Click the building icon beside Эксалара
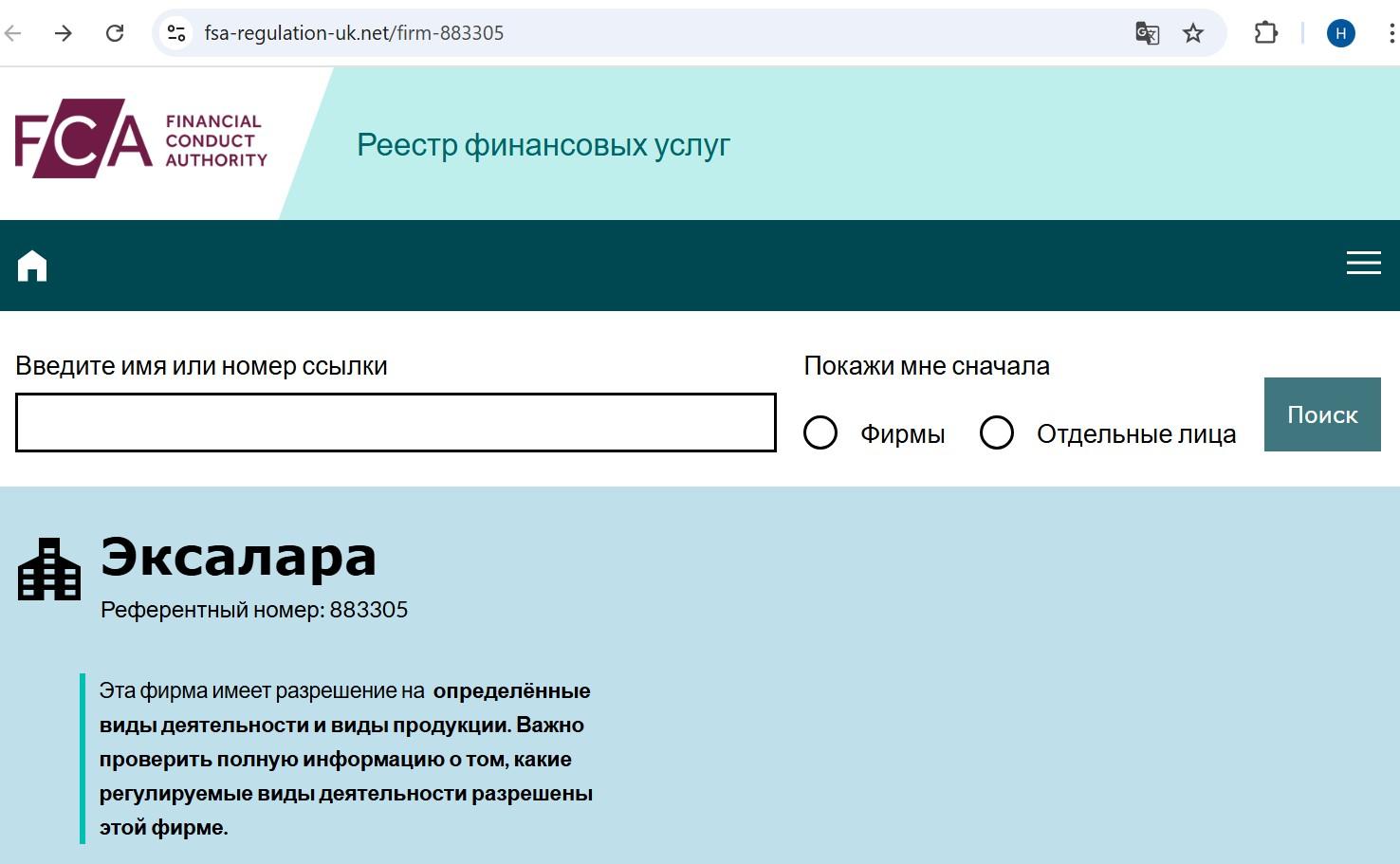The image size is (1400, 864). [49, 569]
